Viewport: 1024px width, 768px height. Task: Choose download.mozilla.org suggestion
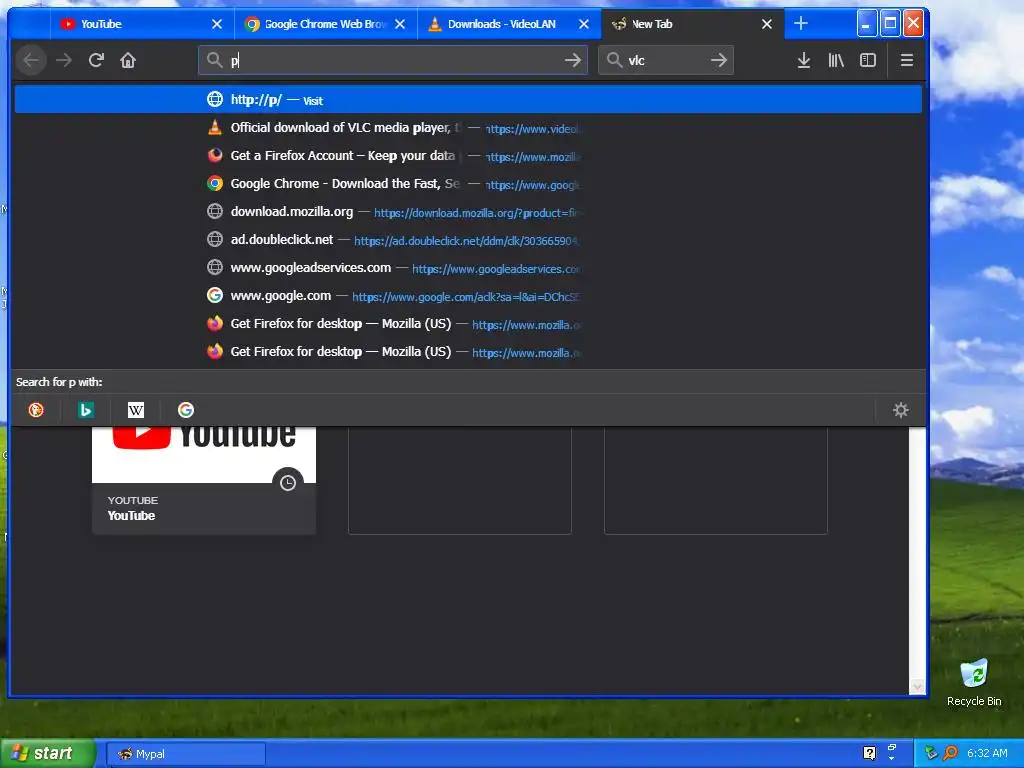tap(468, 212)
